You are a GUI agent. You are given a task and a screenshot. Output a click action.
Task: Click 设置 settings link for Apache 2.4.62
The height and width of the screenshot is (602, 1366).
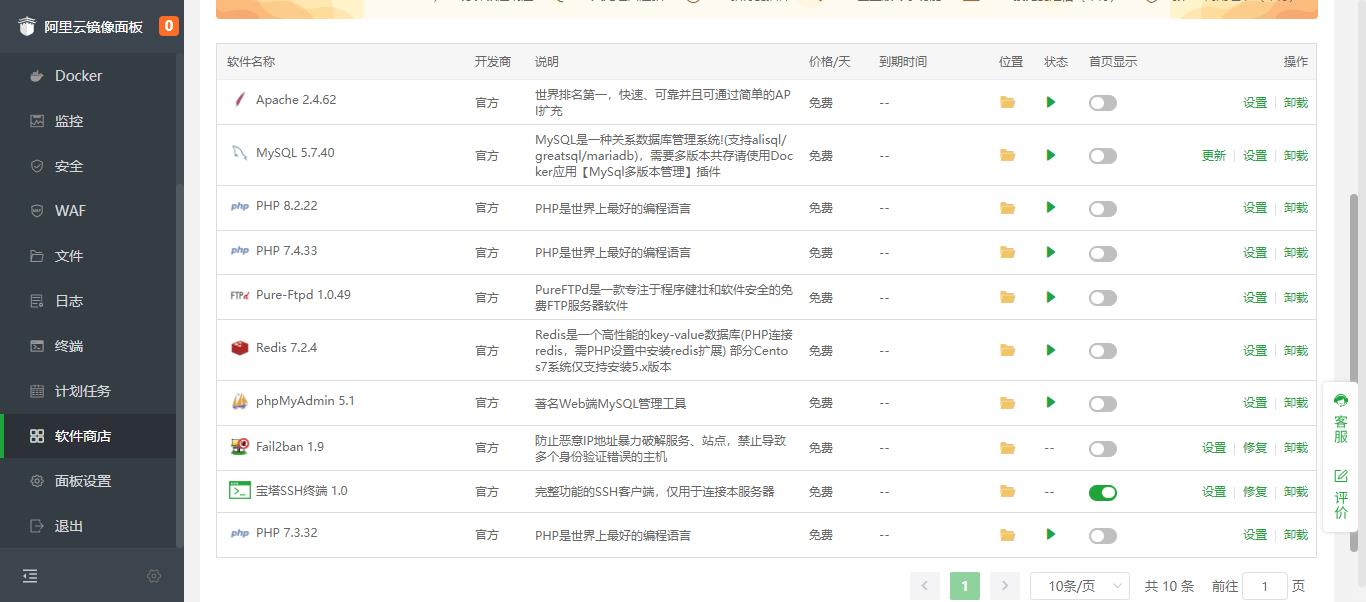tap(1255, 103)
